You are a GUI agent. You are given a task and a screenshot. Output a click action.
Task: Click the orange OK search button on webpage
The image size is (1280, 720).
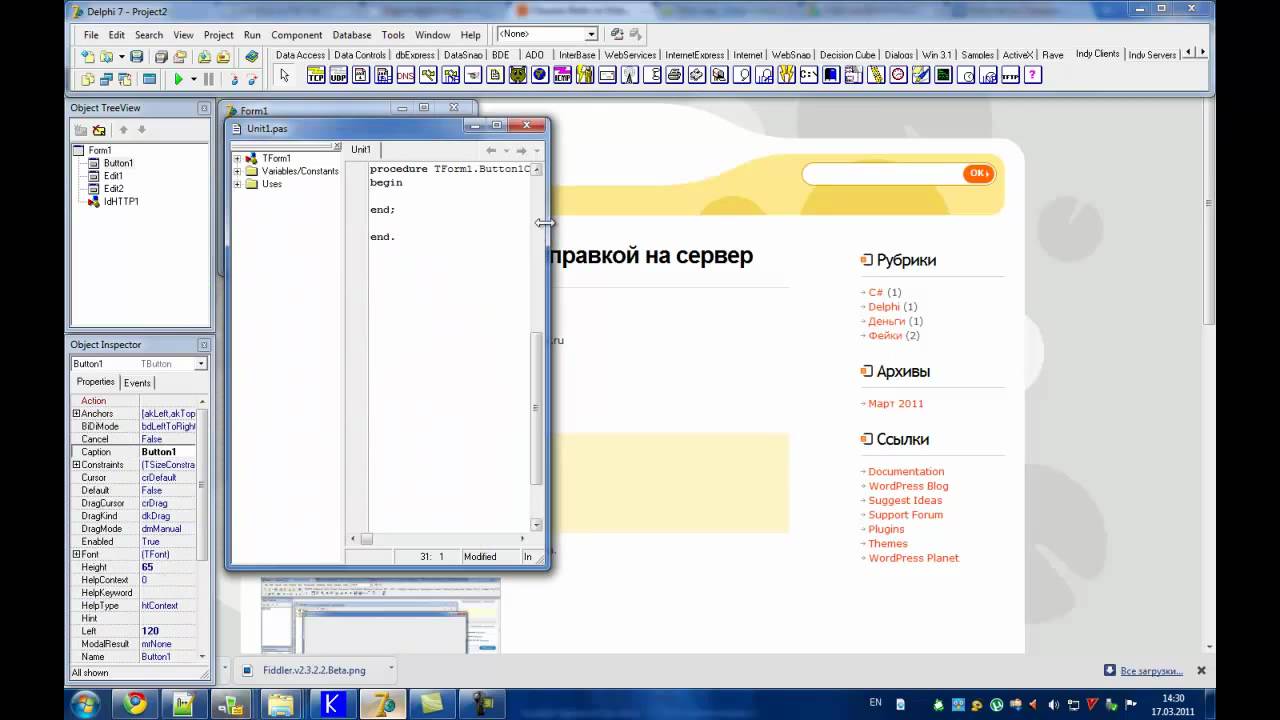click(x=978, y=174)
